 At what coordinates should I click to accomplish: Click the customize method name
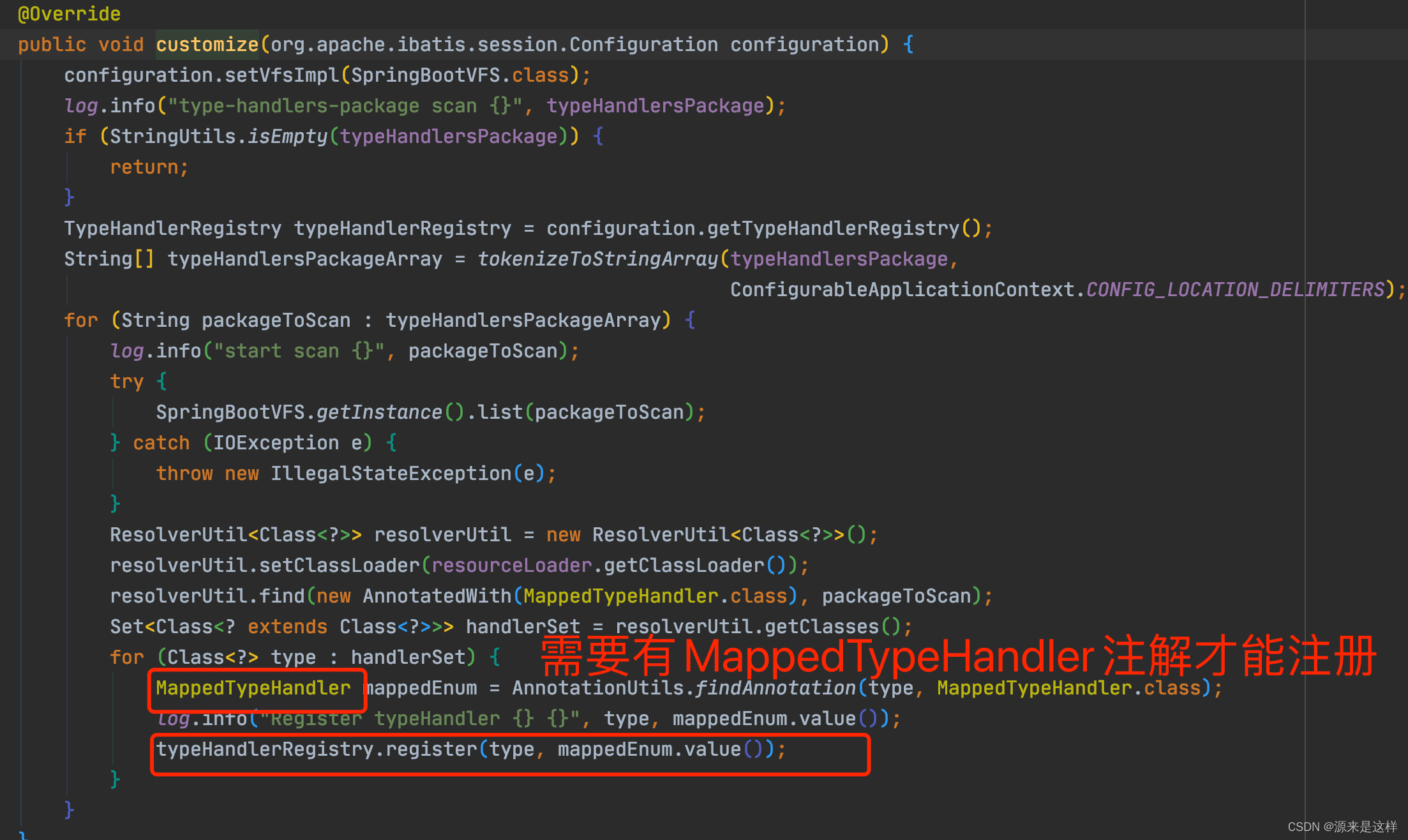tap(207, 45)
